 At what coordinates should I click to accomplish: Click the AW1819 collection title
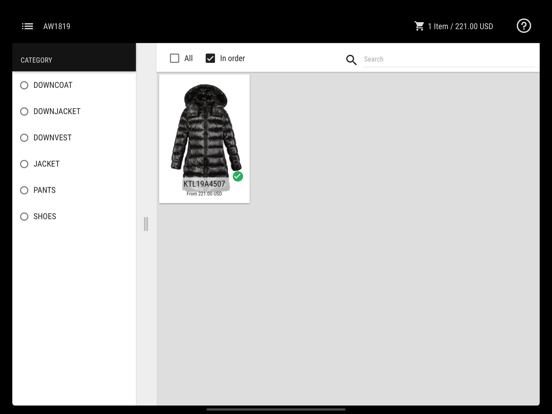pyautogui.click(x=57, y=26)
